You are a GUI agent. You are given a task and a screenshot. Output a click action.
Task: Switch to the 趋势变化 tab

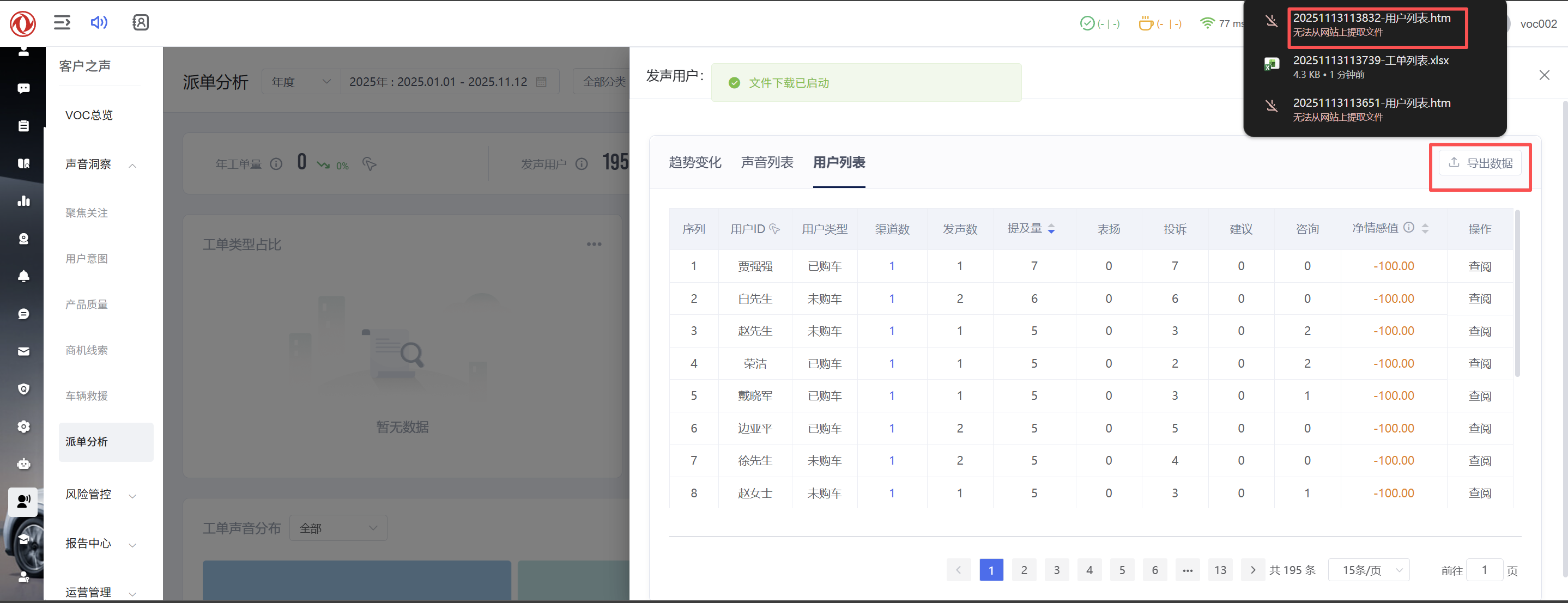pyautogui.click(x=694, y=162)
